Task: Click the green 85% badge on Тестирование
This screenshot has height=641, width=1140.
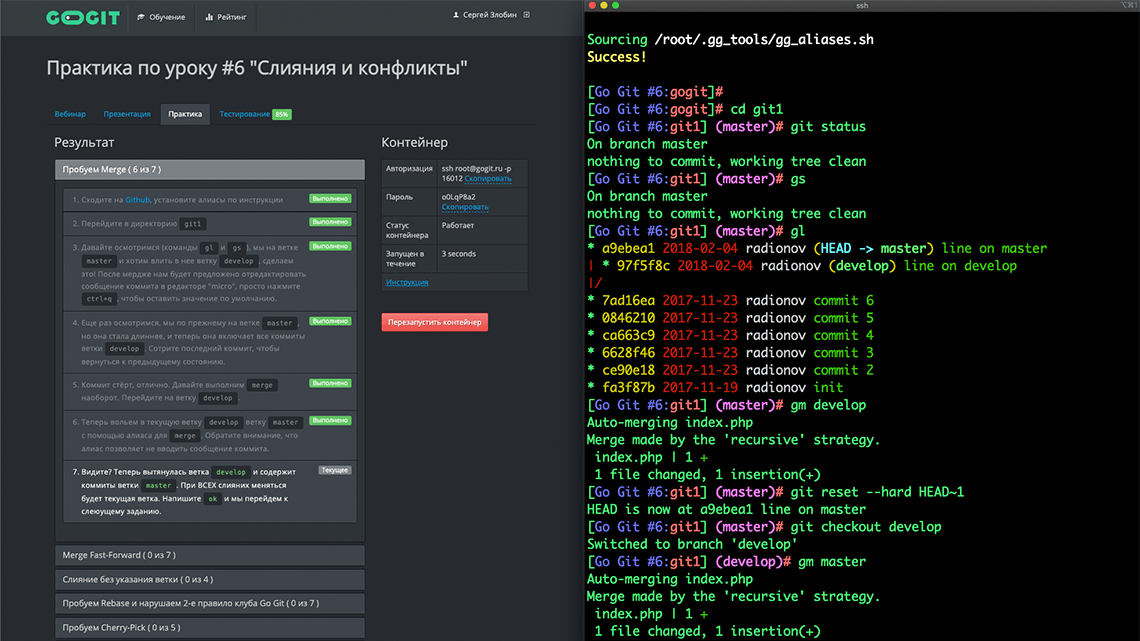Action: pyautogui.click(x=282, y=114)
